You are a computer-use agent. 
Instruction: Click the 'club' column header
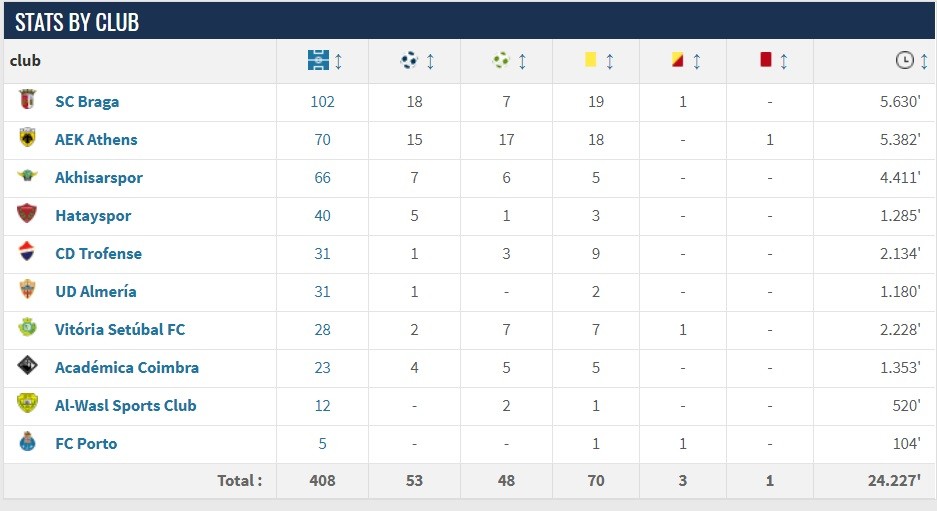26,61
